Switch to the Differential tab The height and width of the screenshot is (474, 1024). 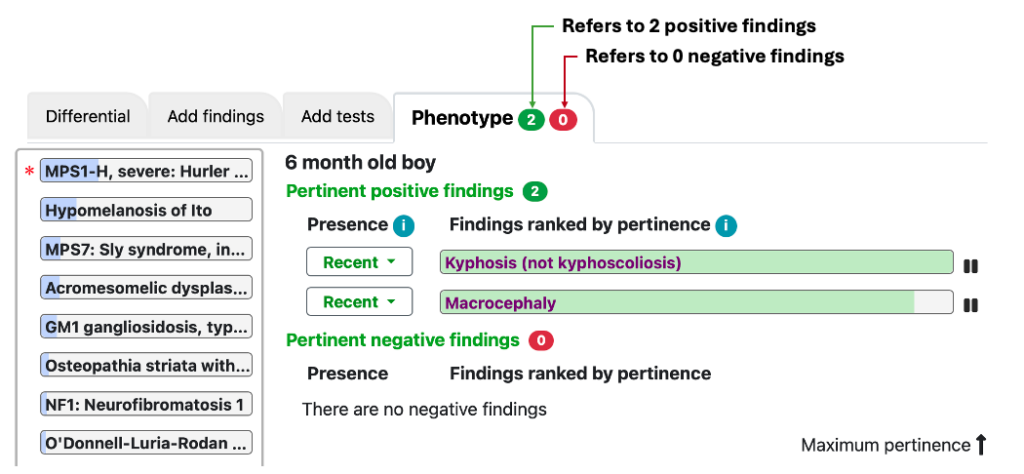coord(88,117)
